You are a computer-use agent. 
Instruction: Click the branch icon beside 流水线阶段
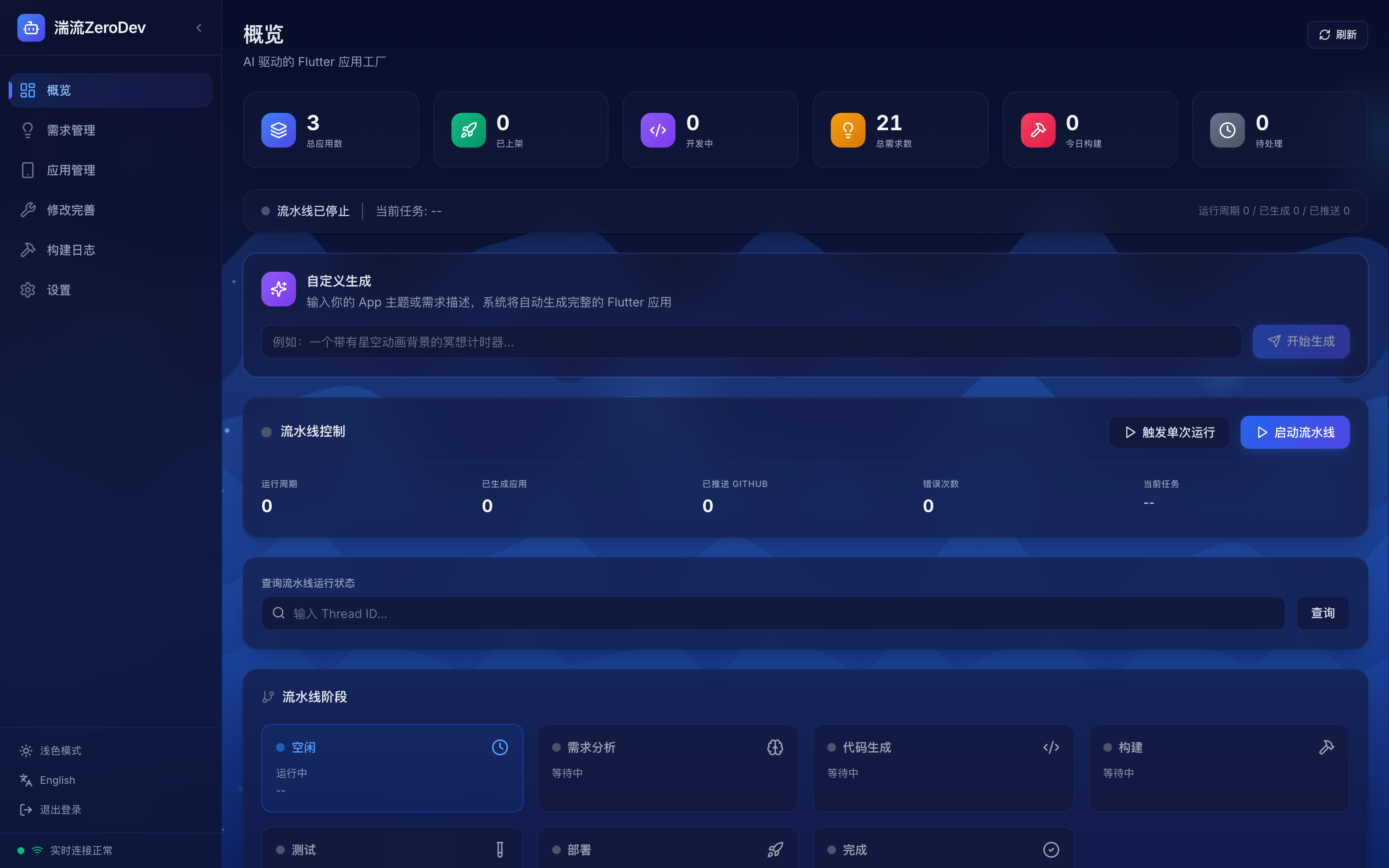pyautogui.click(x=268, y=697)
